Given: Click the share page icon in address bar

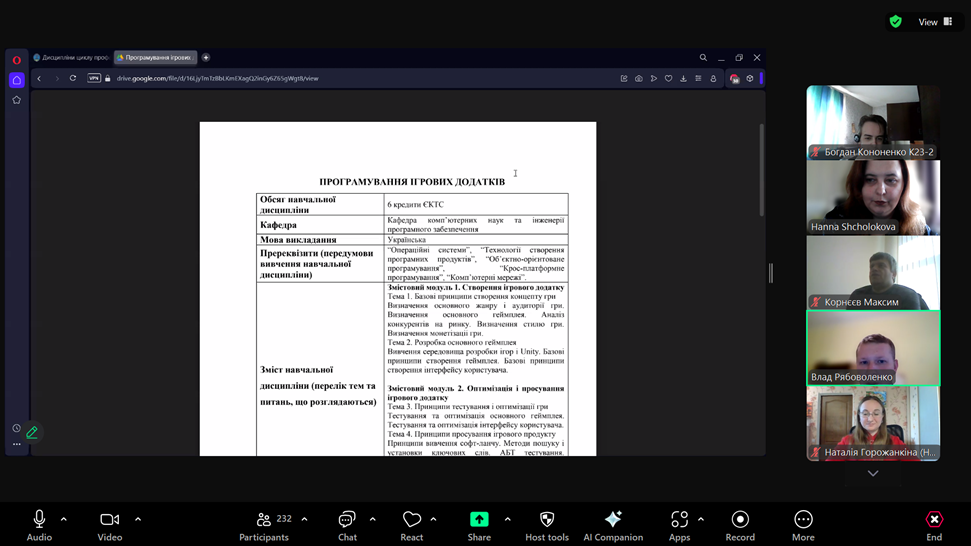Looking at the screenshot, I should tap(624, 79).
